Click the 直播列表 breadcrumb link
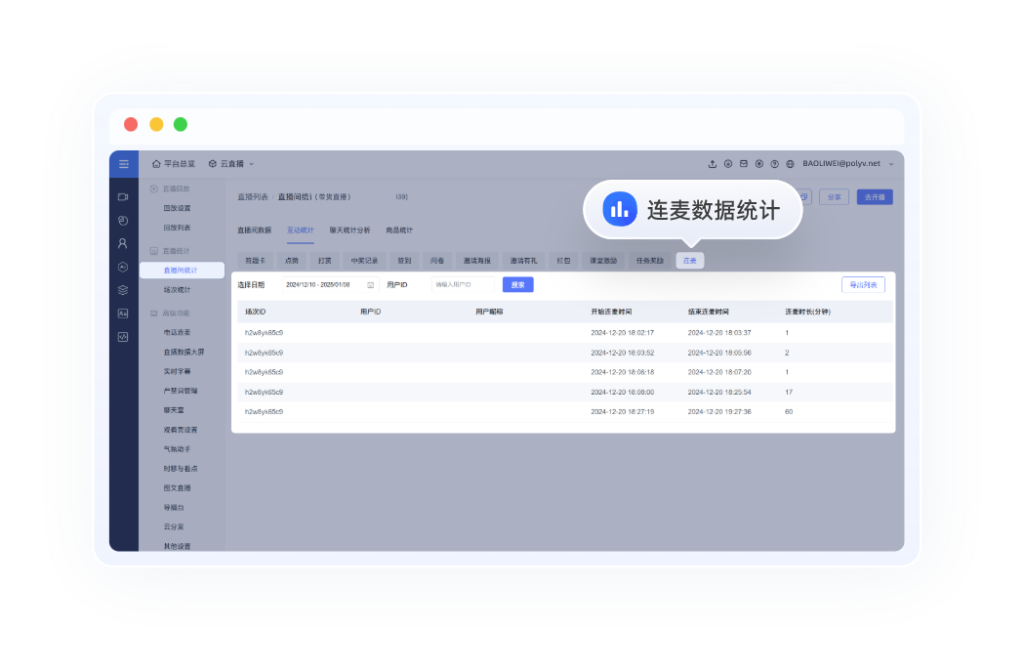 [253, 197]
